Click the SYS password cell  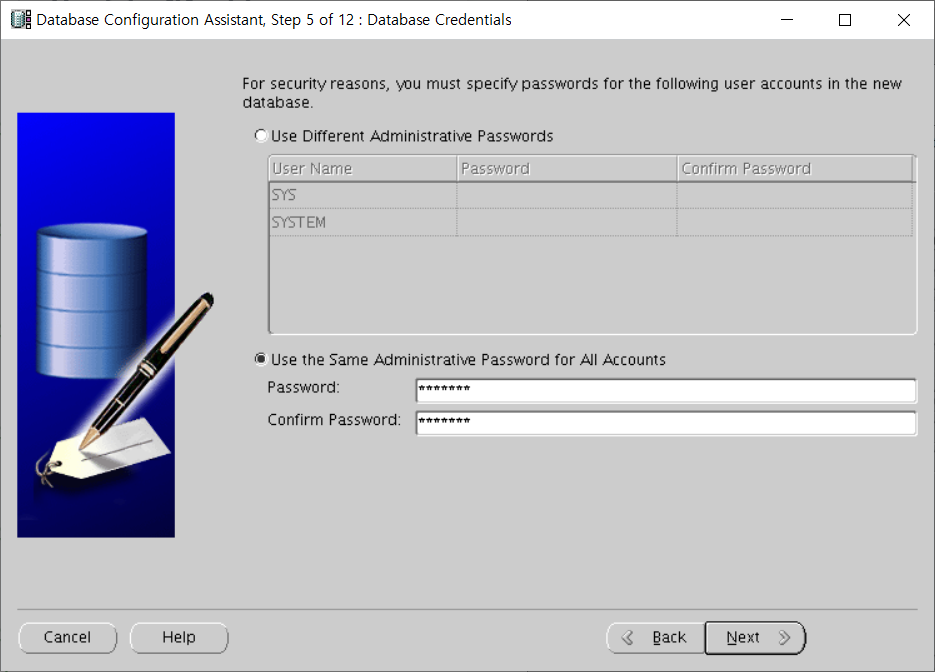click(x=566, y=195)
